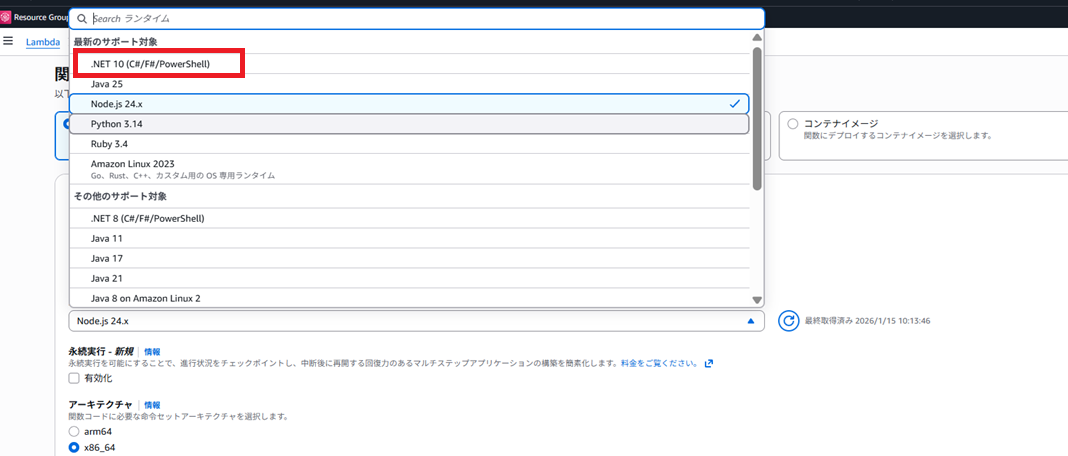Choose Java 11 runtime
The height and width of the screenshot is (456, 1068).
tap(409, 239)
